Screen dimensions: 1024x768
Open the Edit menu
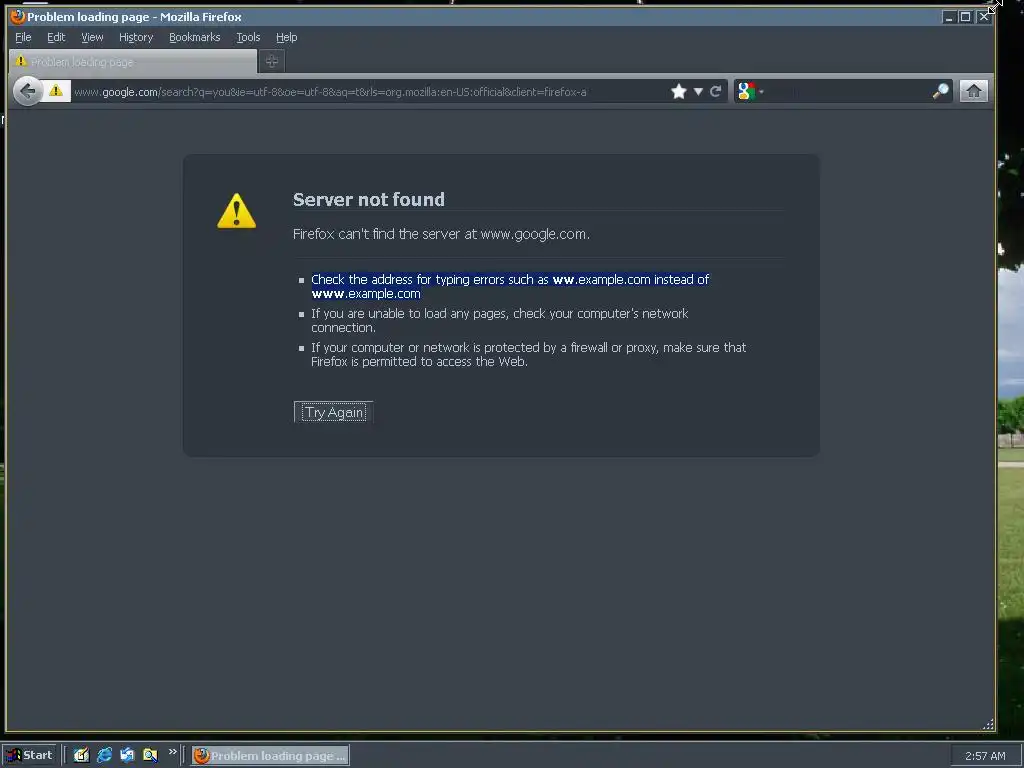[56, 37]
